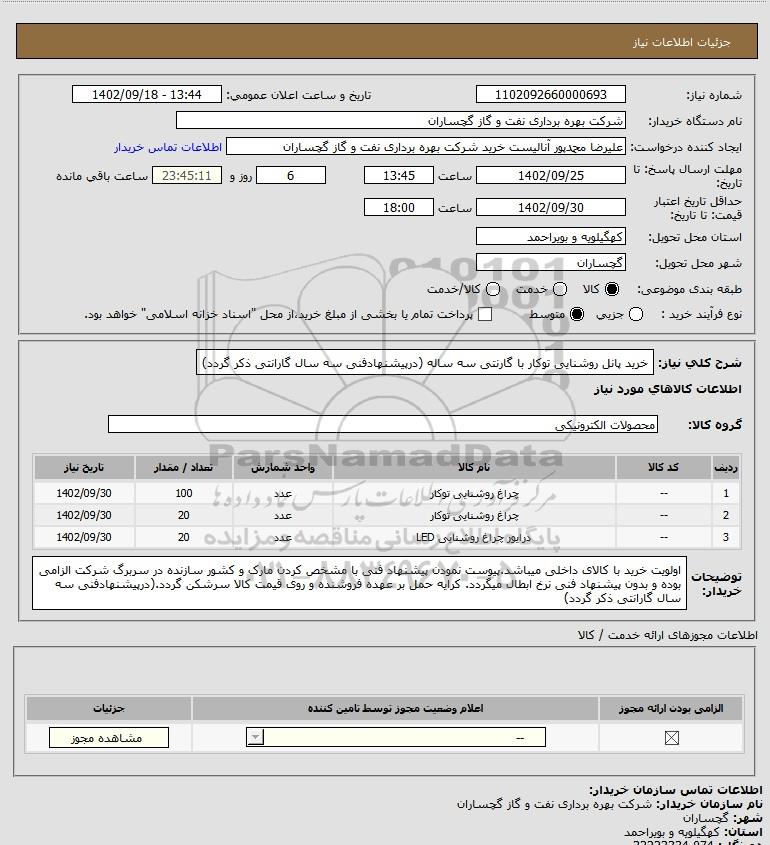Click the general need description field

click(425, 363)
